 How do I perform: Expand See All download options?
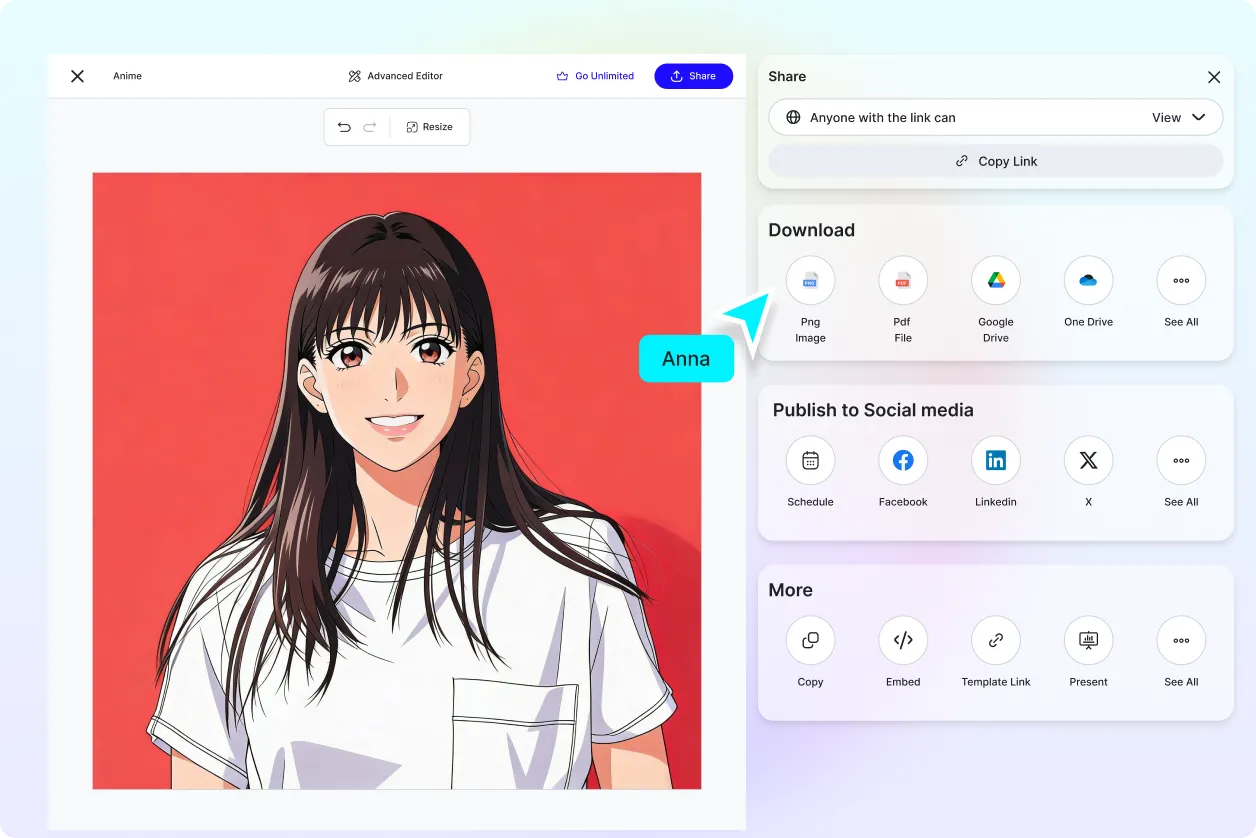1181,280
